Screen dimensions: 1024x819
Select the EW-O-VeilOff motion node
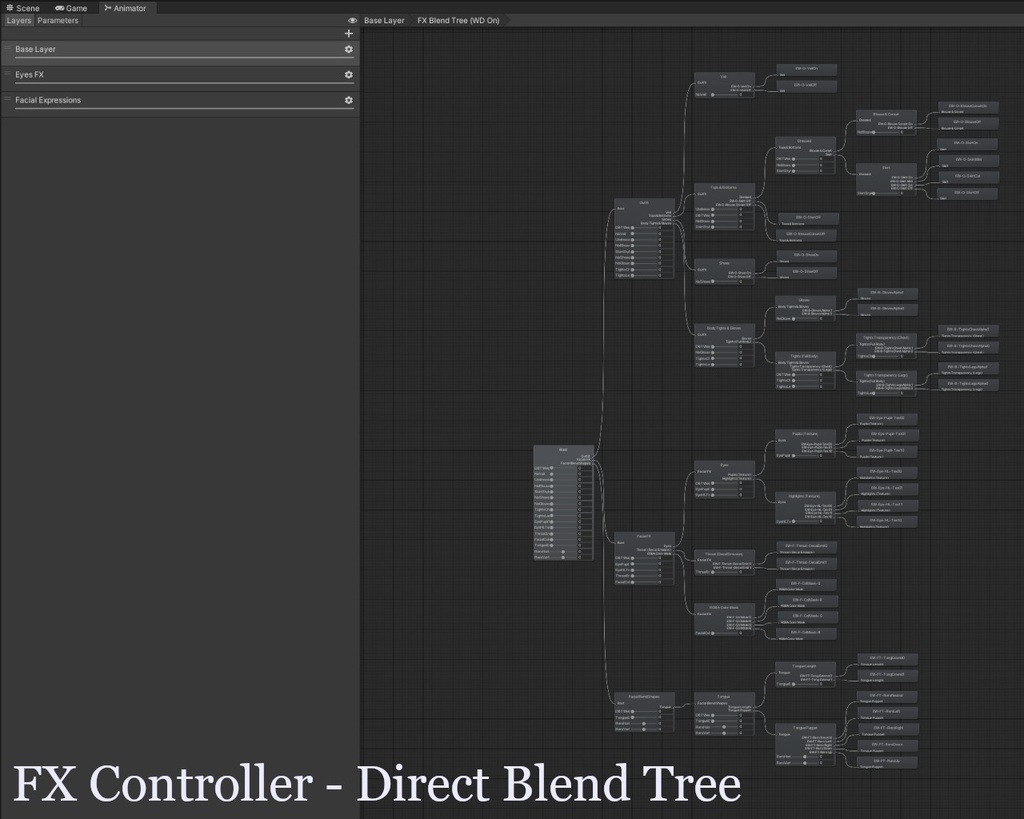pos(806,85)
